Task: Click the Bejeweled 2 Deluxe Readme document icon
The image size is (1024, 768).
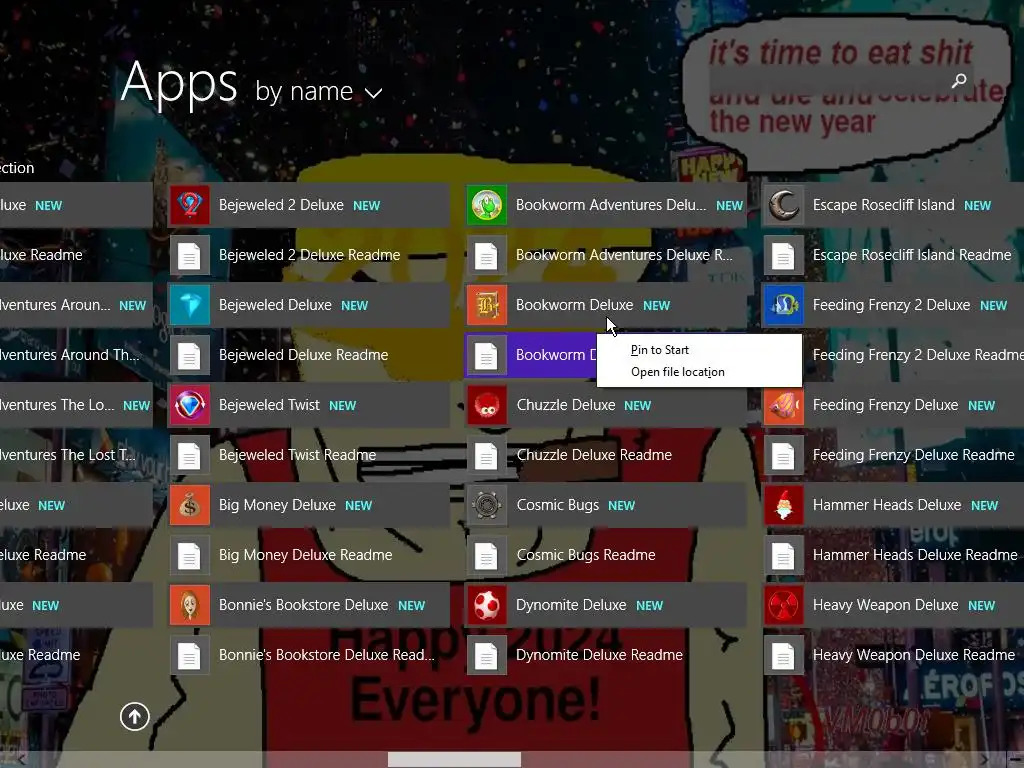Action: point(189,255)
